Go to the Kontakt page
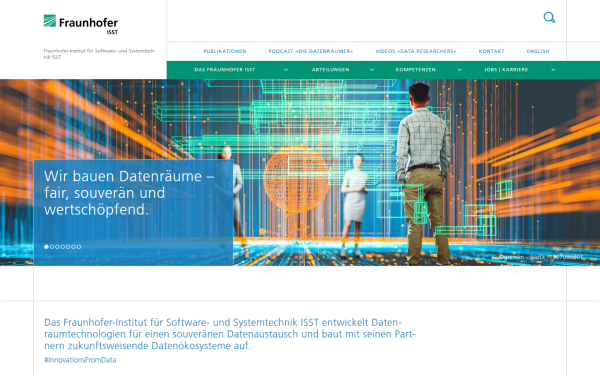Viewport: 600px width, 375px height. 491,51
